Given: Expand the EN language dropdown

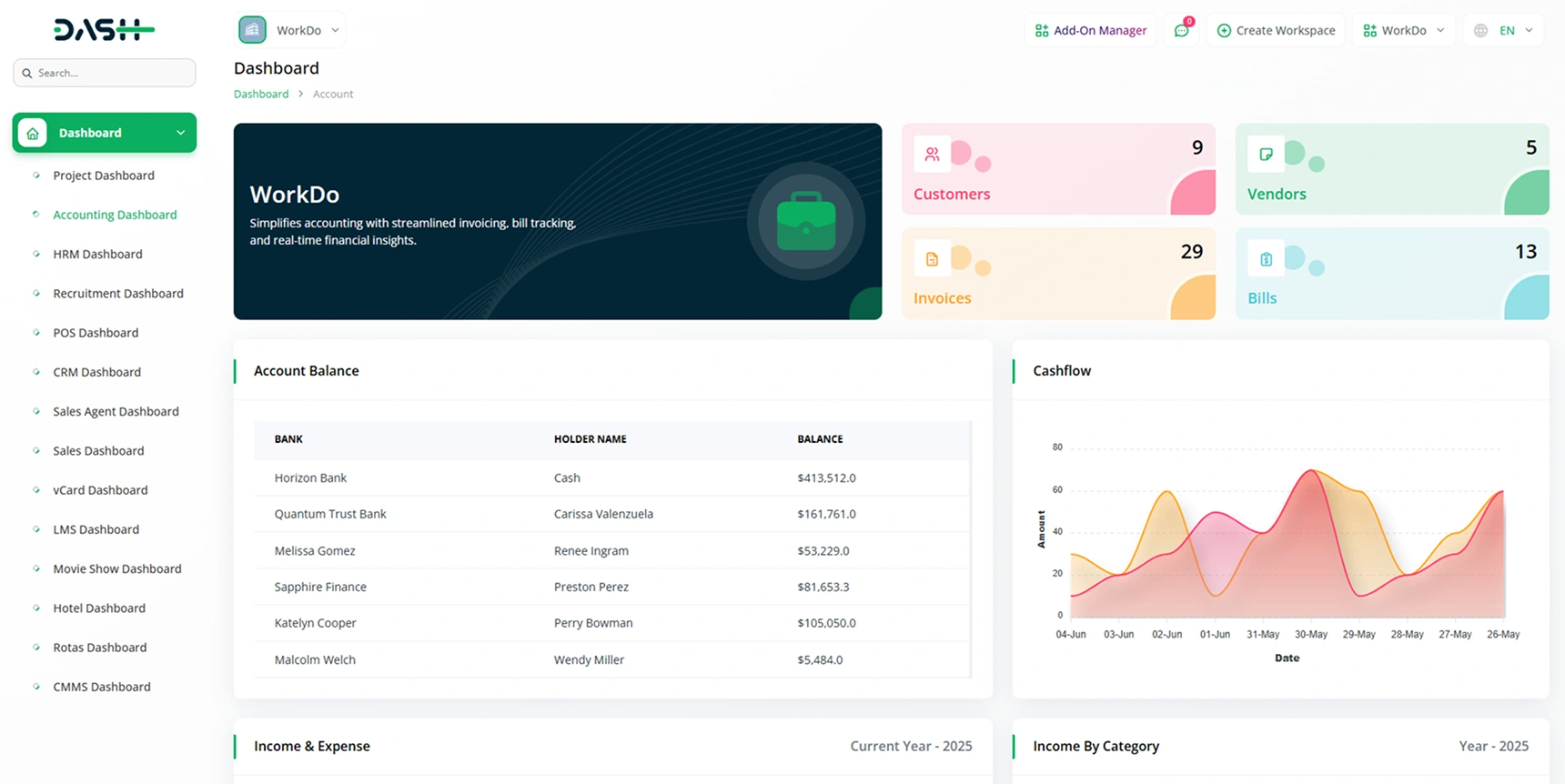Looking at the screenshot, I should coord(1517,31).
